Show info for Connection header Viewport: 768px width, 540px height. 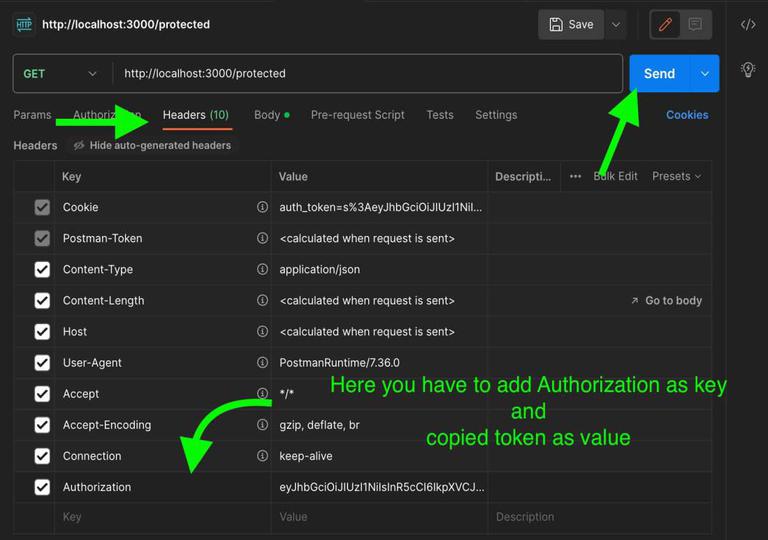[x=263, y=456]
